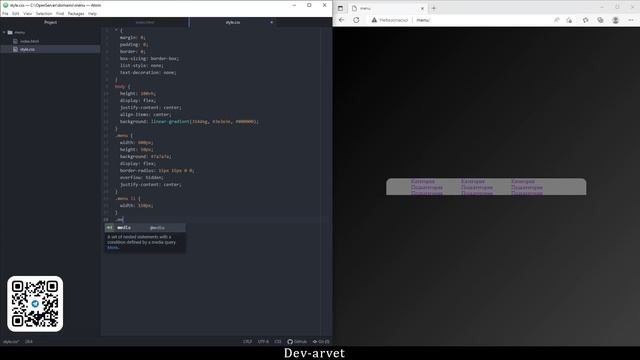Open the View menu in Atom

pyautogui.click(x=27, y=13)
